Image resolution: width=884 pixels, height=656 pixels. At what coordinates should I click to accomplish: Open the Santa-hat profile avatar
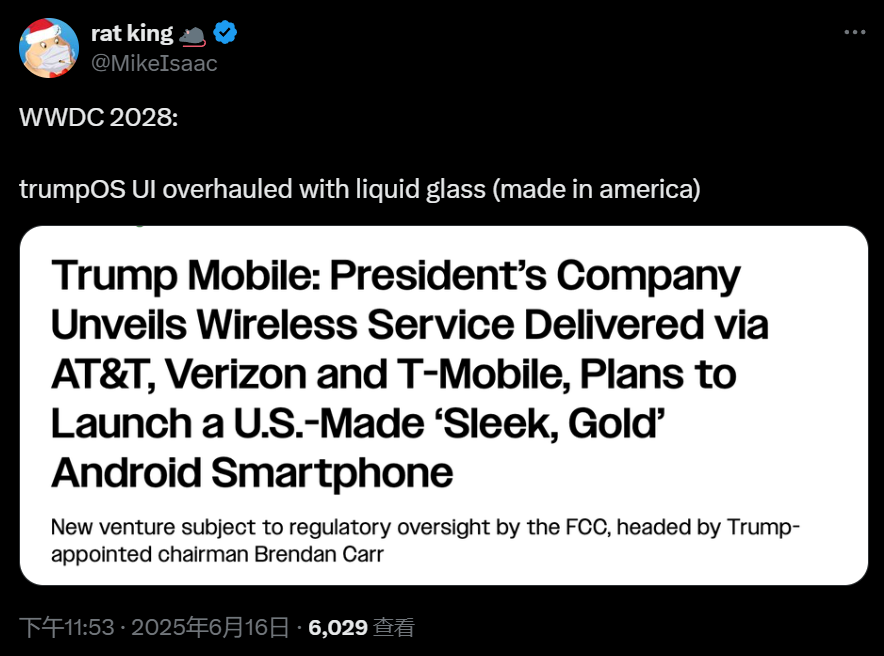click(x=49, y=48)
